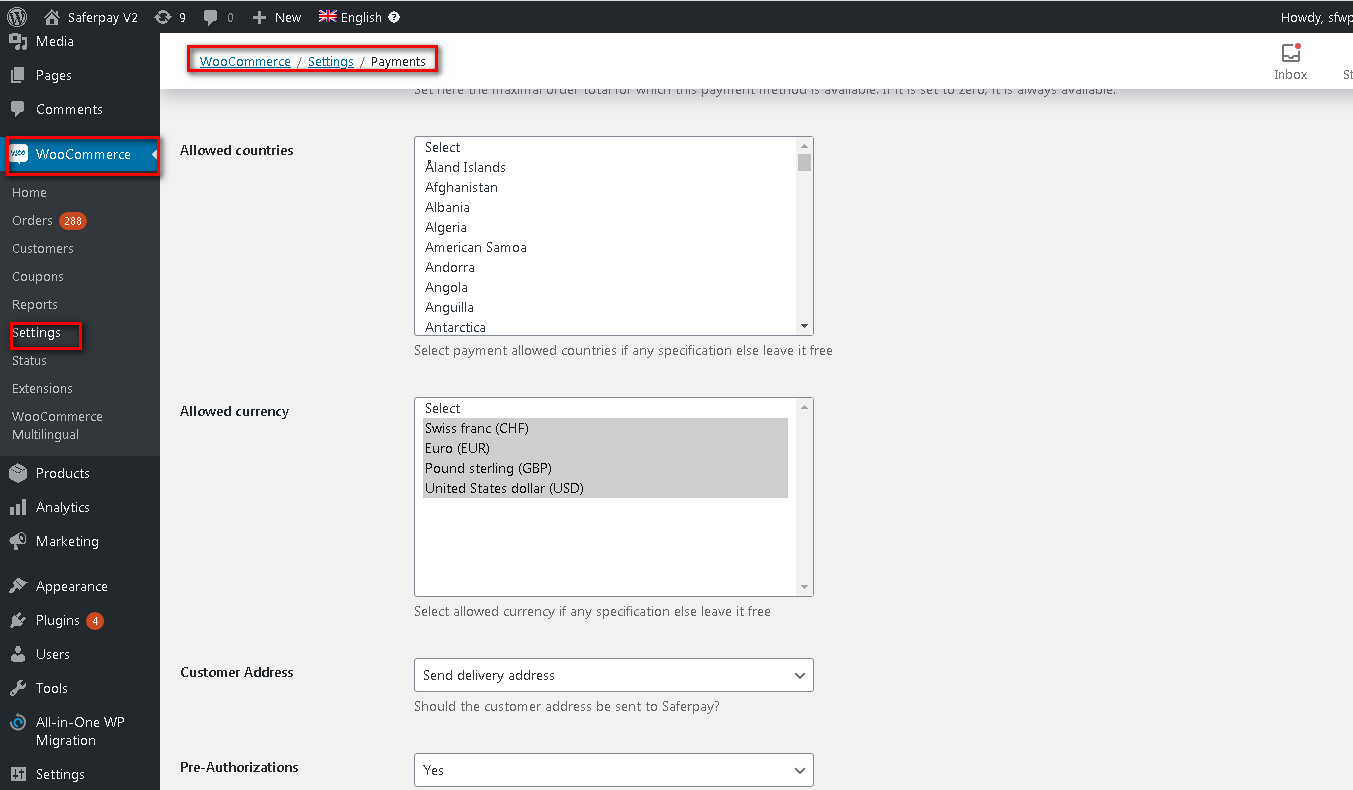Viewport: 1353px width, 790px height.
Task: Select Swiss franc (CHF) currency option
Action: click(477, 428)
